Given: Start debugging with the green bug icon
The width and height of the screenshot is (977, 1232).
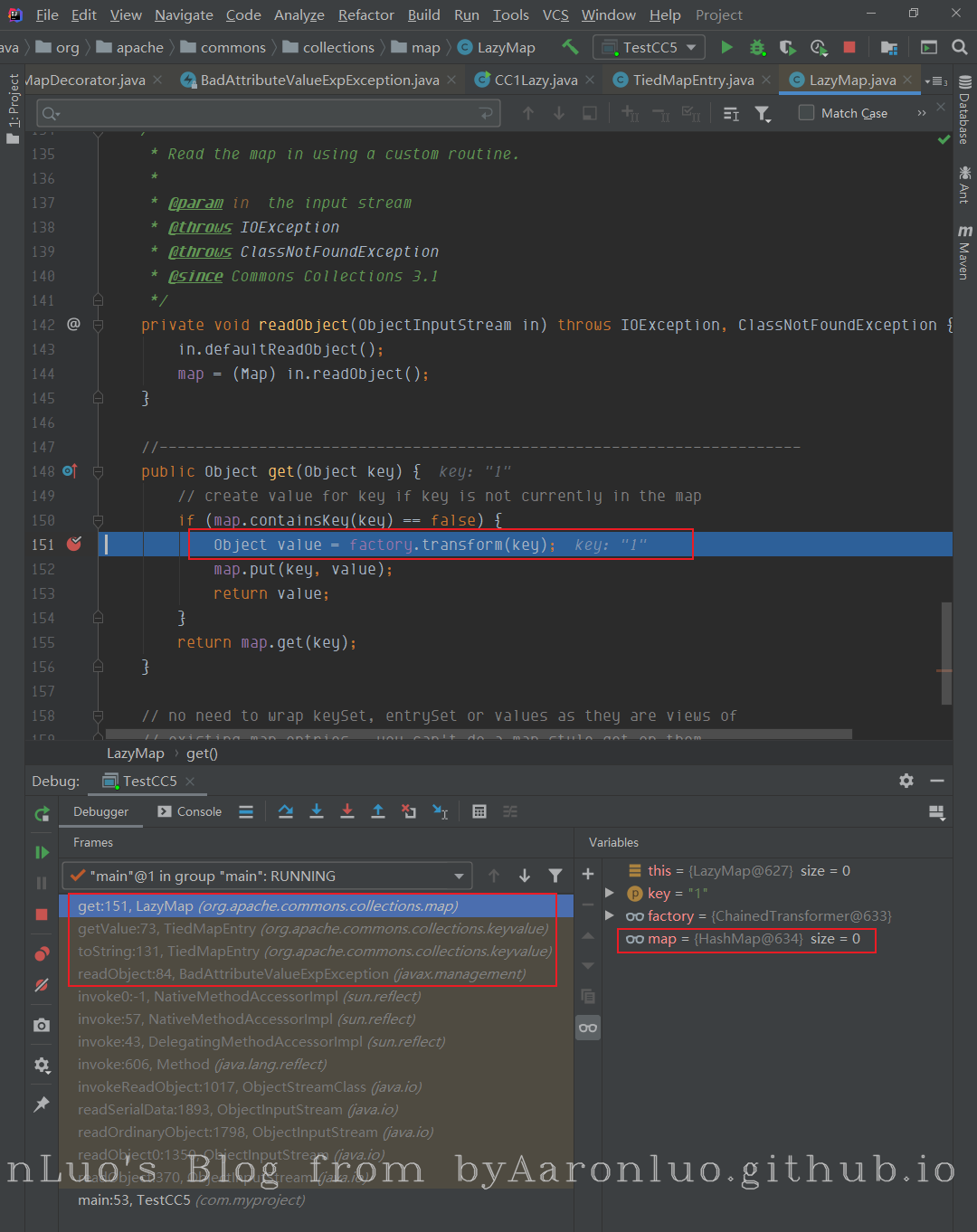Looking at the screenshot, I should [757, 47].
